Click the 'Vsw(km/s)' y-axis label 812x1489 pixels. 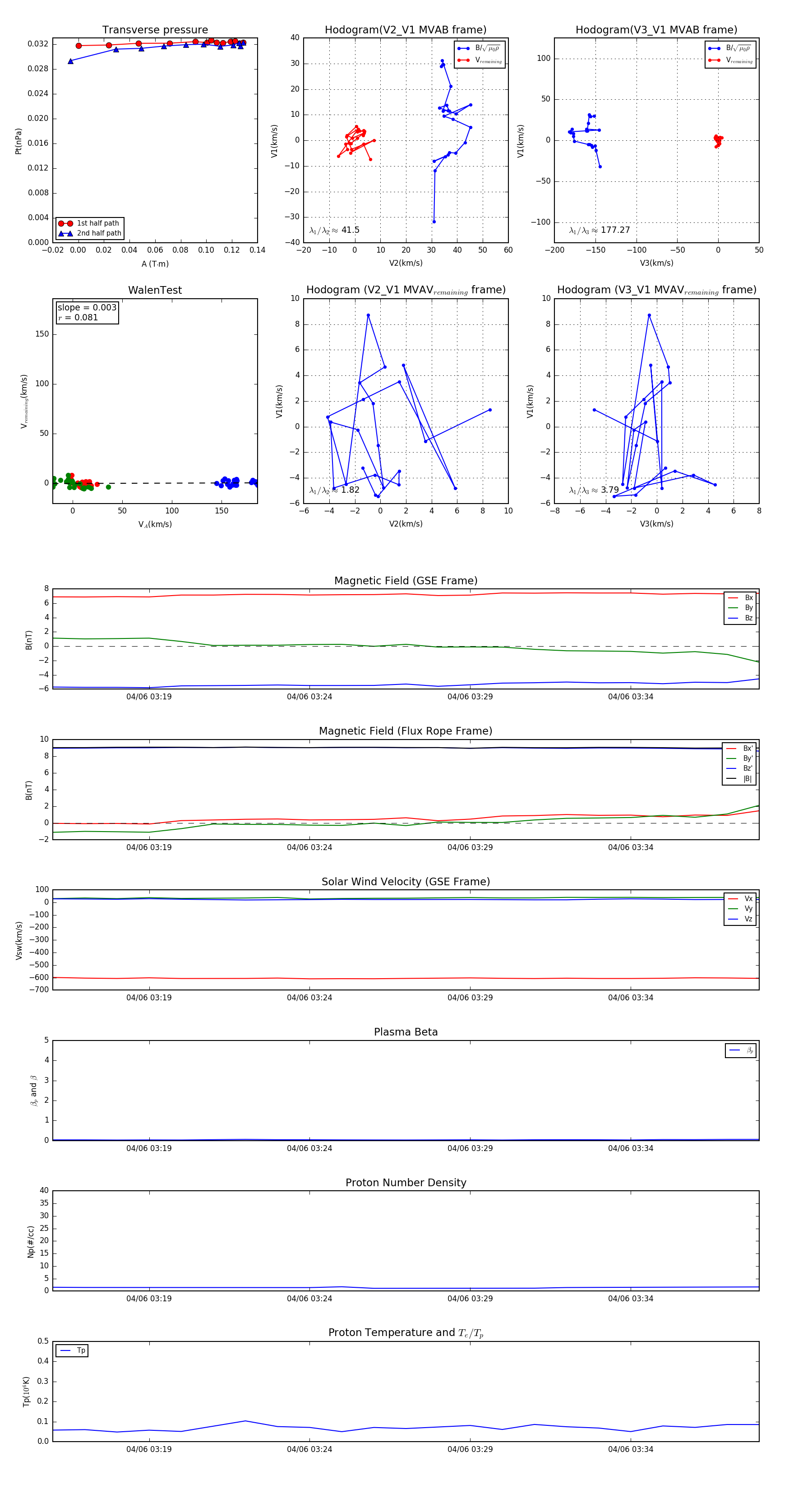(x=18, y=940)
